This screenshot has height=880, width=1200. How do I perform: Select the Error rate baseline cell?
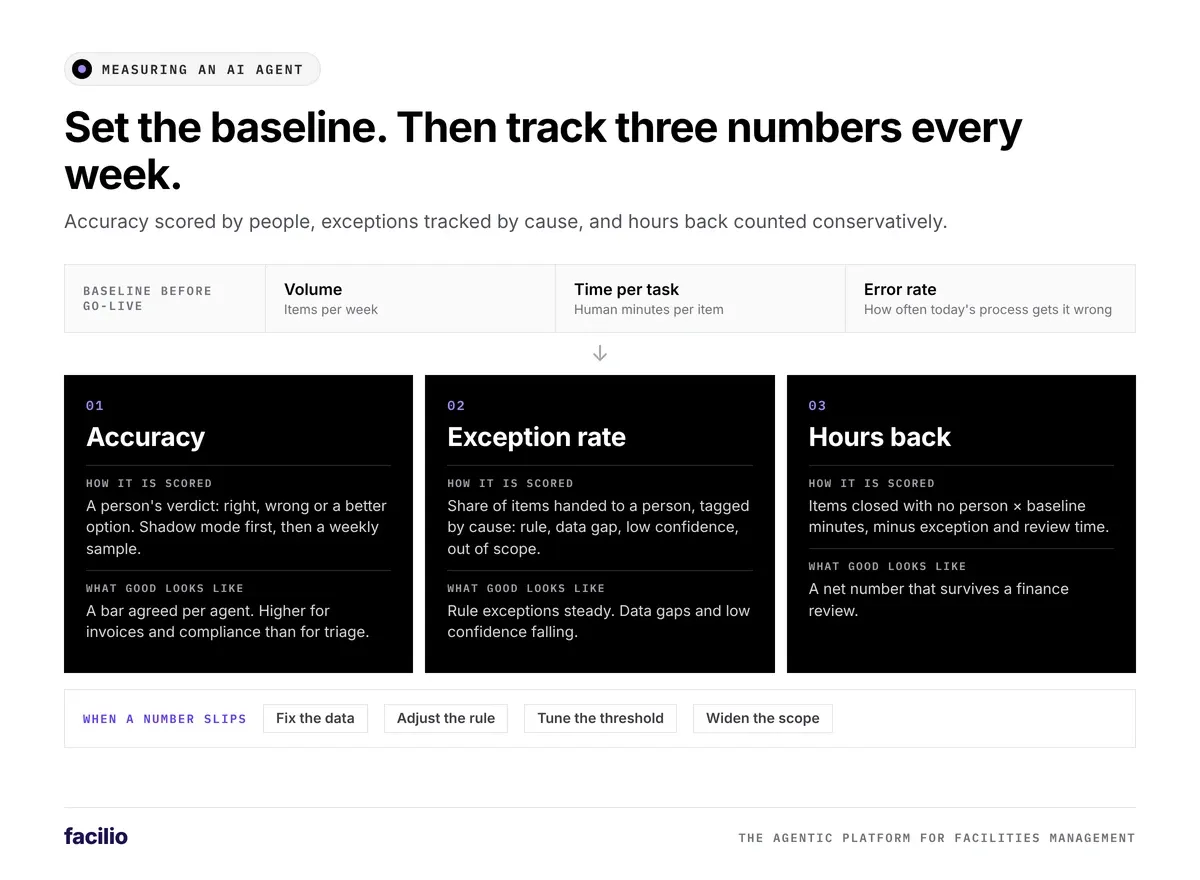990,298
